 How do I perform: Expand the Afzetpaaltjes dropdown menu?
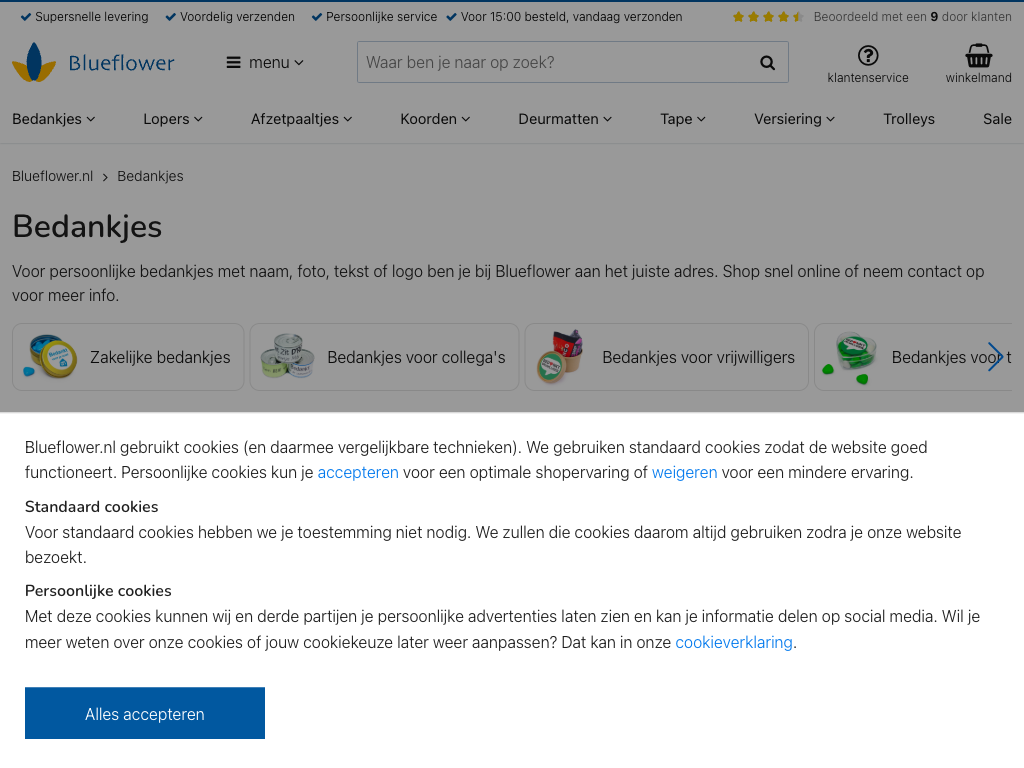coord(301,119)
